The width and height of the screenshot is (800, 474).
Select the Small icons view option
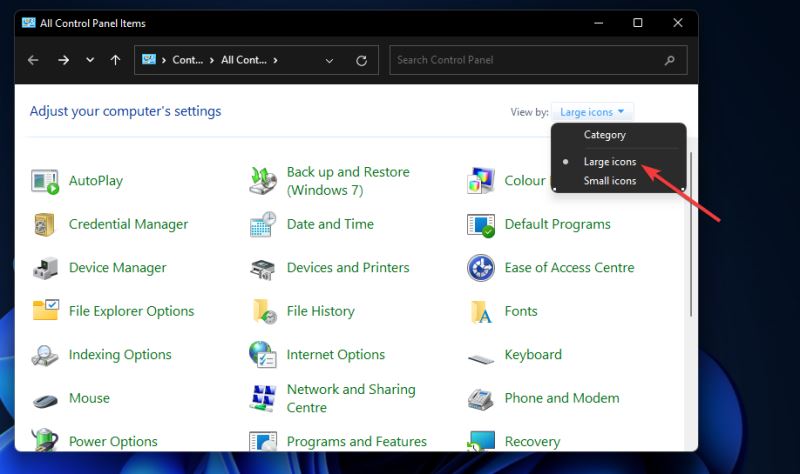[610, 181]
